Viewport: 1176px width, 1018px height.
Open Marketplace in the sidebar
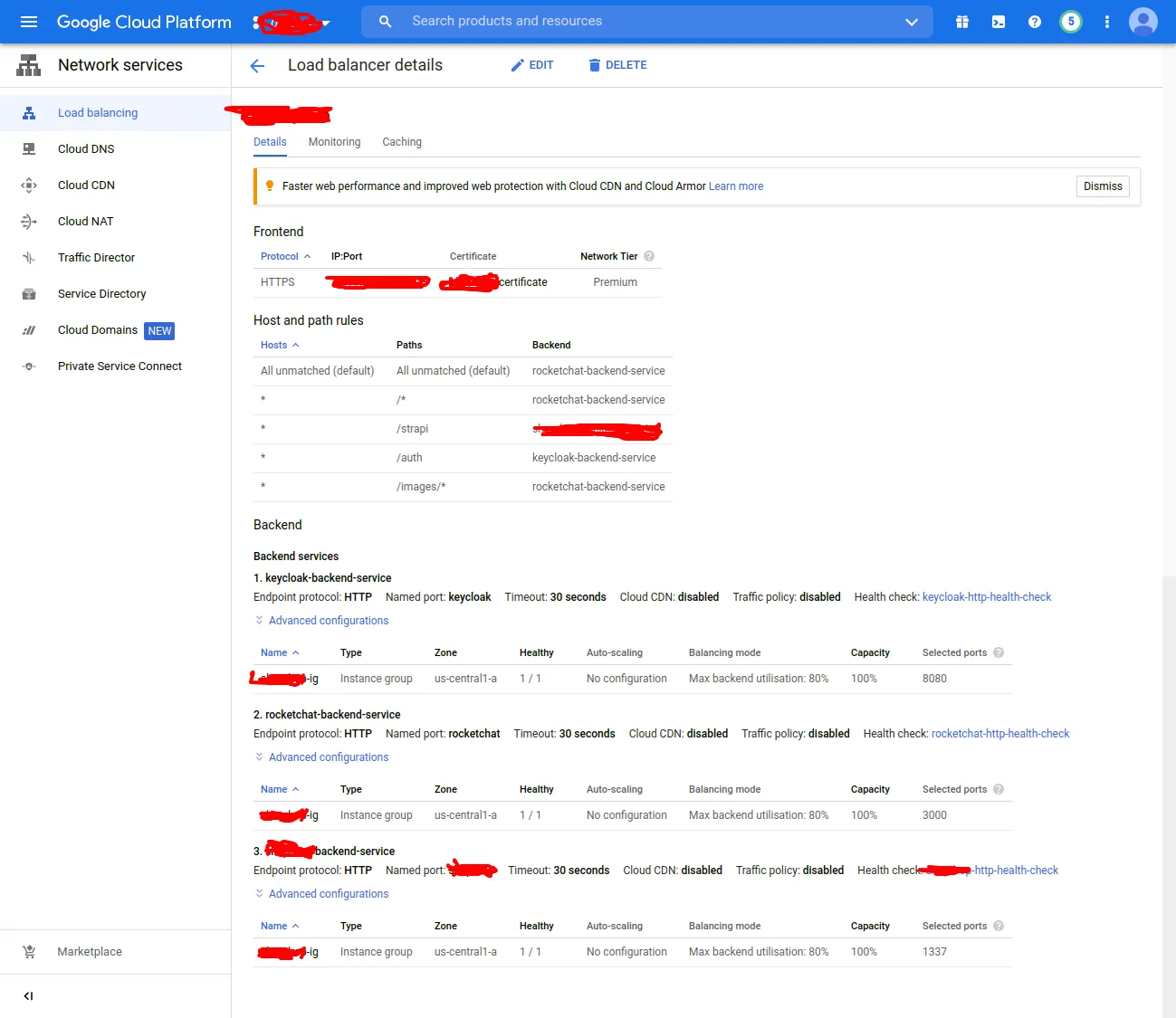[x=90, y=952]
